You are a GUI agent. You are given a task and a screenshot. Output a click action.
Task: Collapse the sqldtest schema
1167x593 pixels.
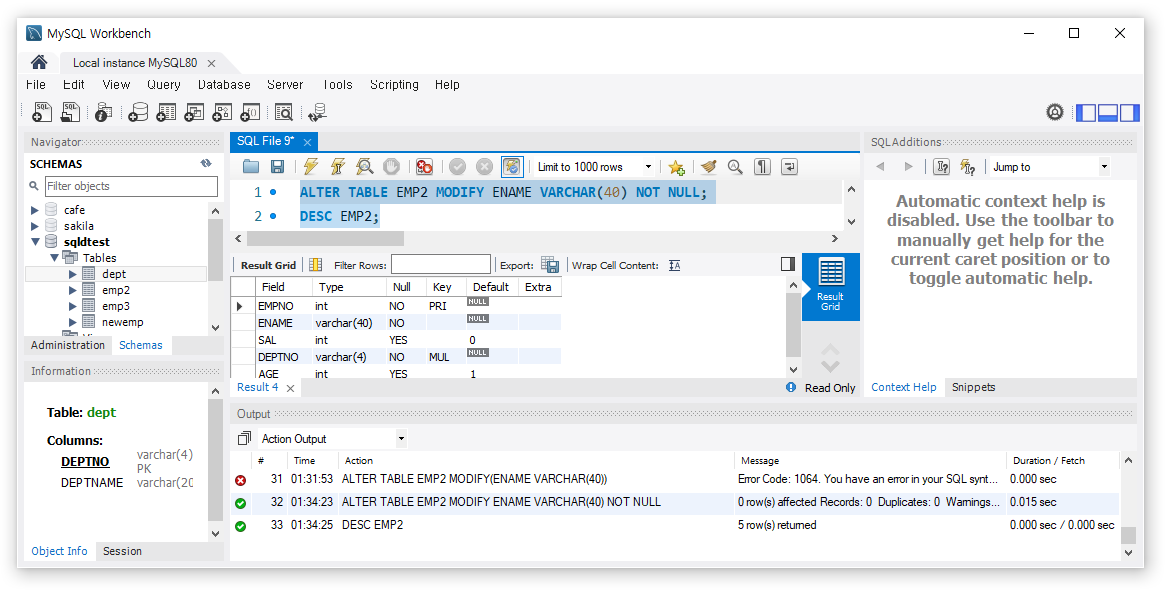tap(34, 242)
